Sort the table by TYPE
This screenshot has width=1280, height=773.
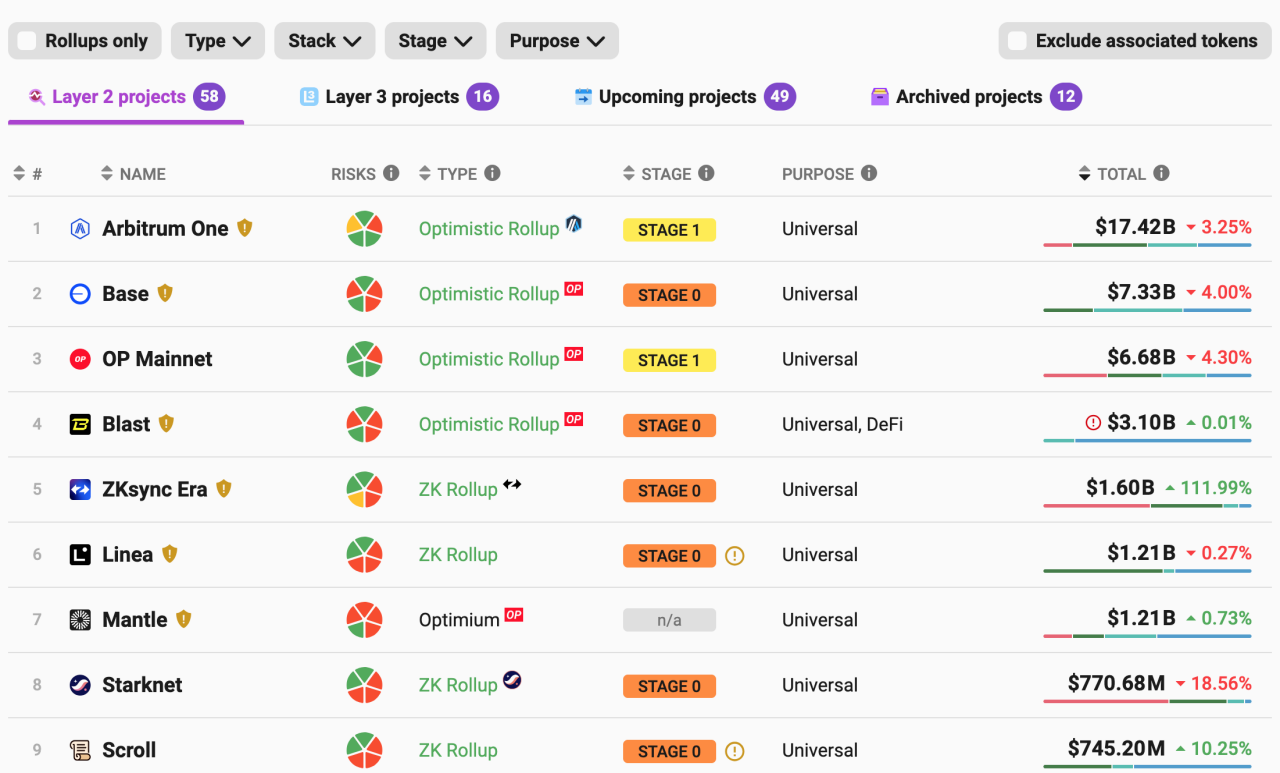click(448, 174)
